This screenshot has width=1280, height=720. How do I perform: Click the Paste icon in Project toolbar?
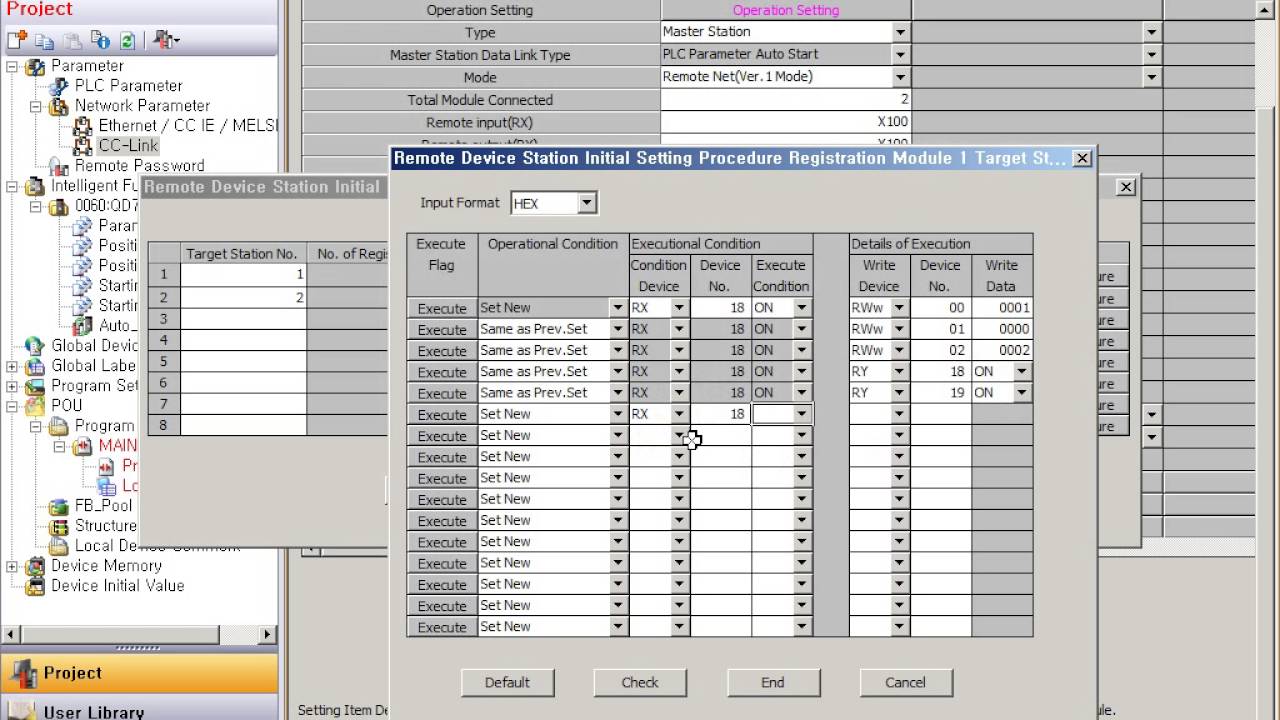tap(72, 40)
